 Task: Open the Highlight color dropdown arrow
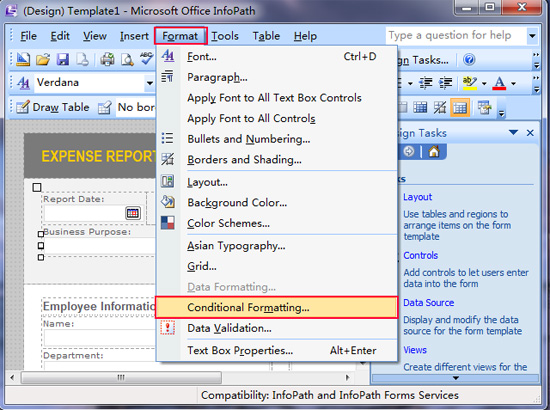pos(484,83)
